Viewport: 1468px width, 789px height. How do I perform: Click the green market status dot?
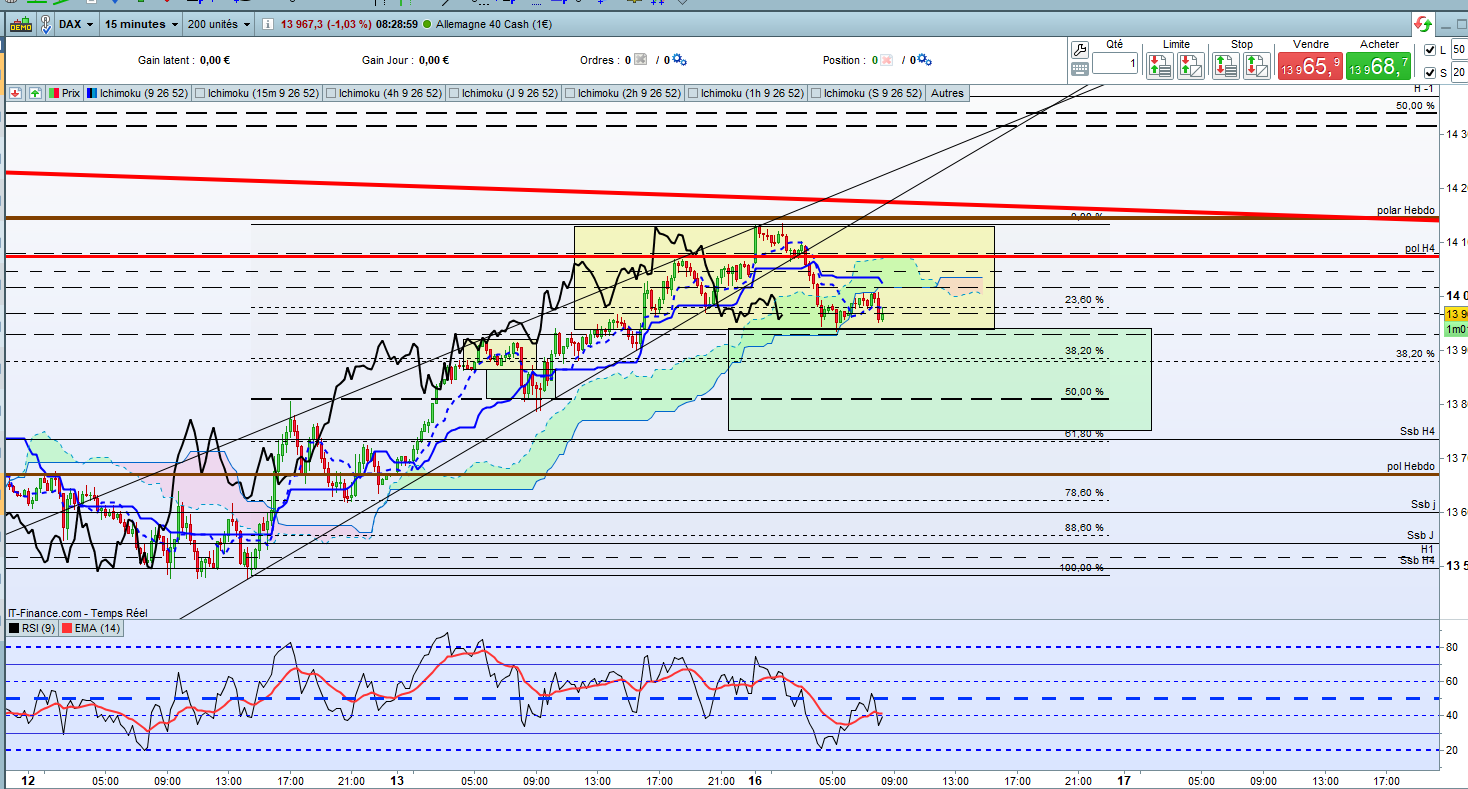428,23
